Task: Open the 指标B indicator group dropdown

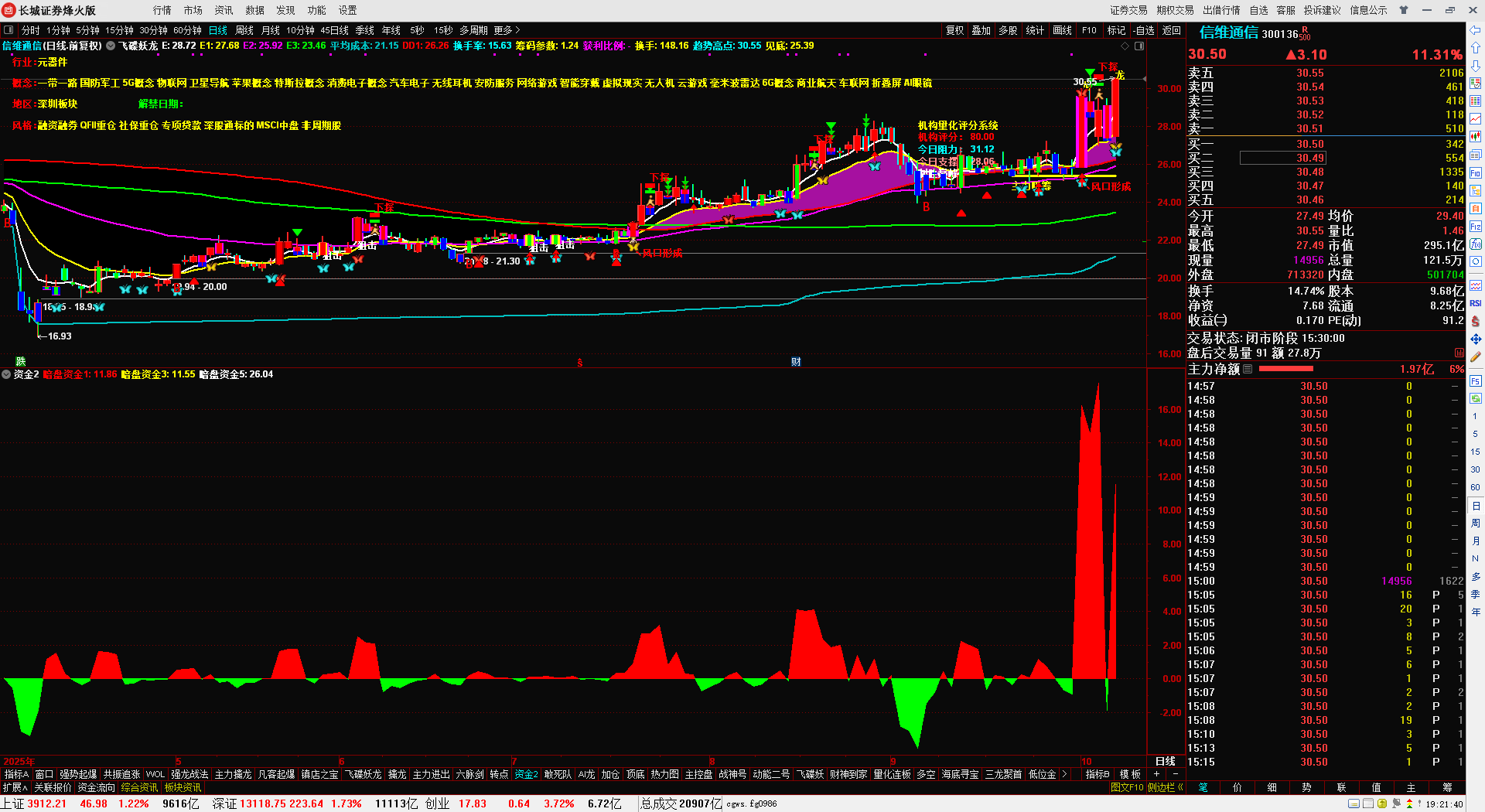Action: point(1097,774)
